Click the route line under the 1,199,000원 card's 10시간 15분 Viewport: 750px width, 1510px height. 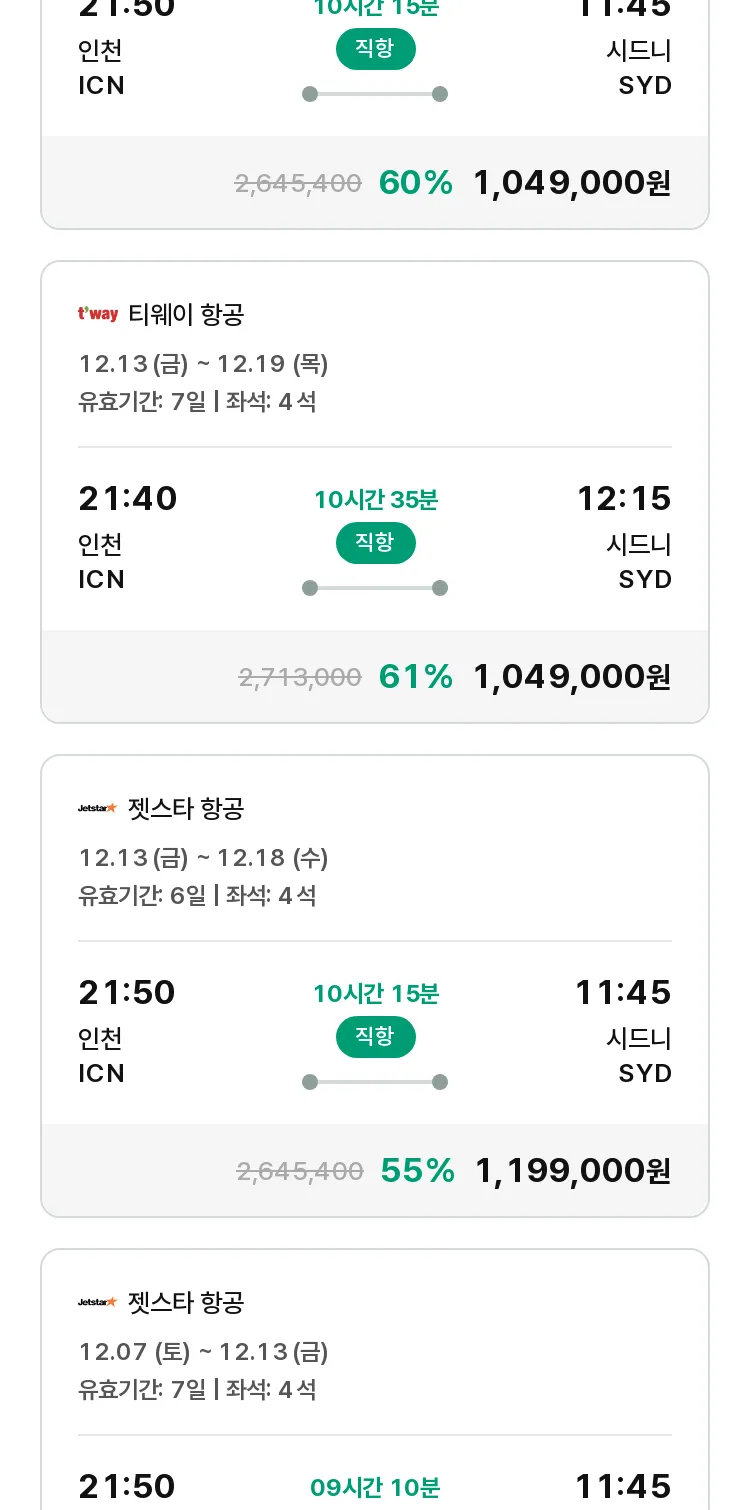click(x=375, y=1082)
